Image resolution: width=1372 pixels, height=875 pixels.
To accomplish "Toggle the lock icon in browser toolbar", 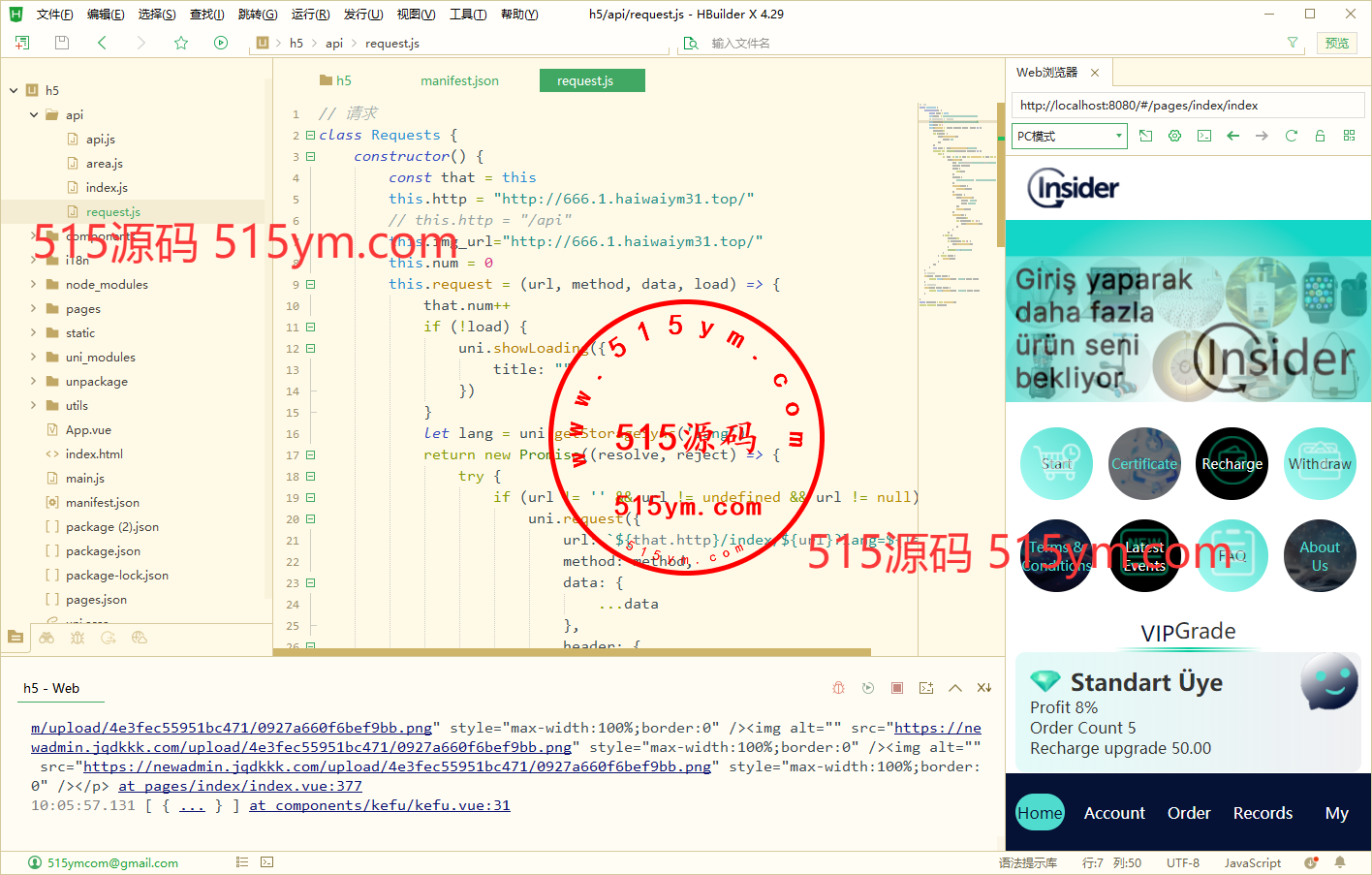I will (x=1320, y=137).
